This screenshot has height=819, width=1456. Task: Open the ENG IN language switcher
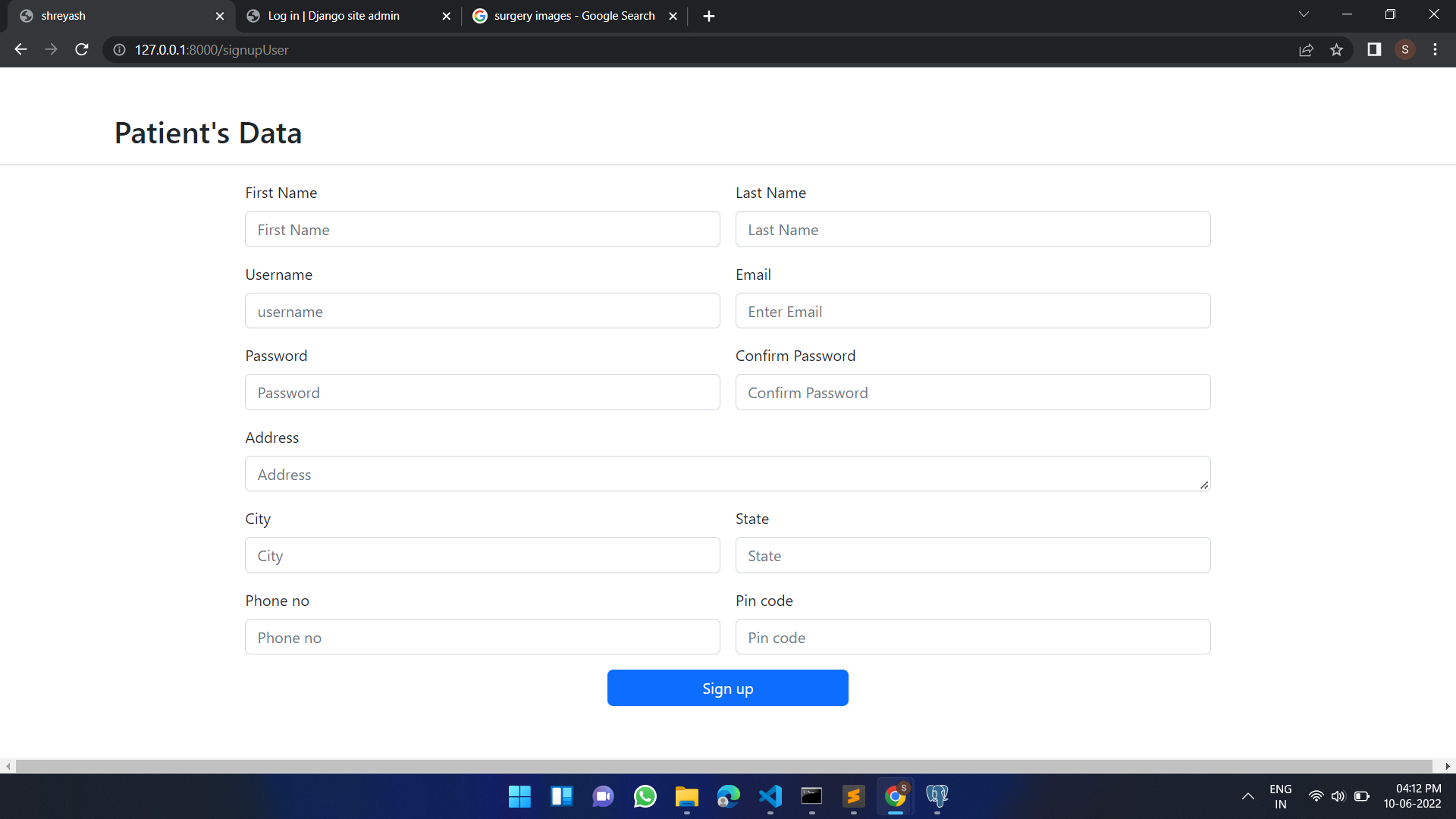tap(1280, 795)
